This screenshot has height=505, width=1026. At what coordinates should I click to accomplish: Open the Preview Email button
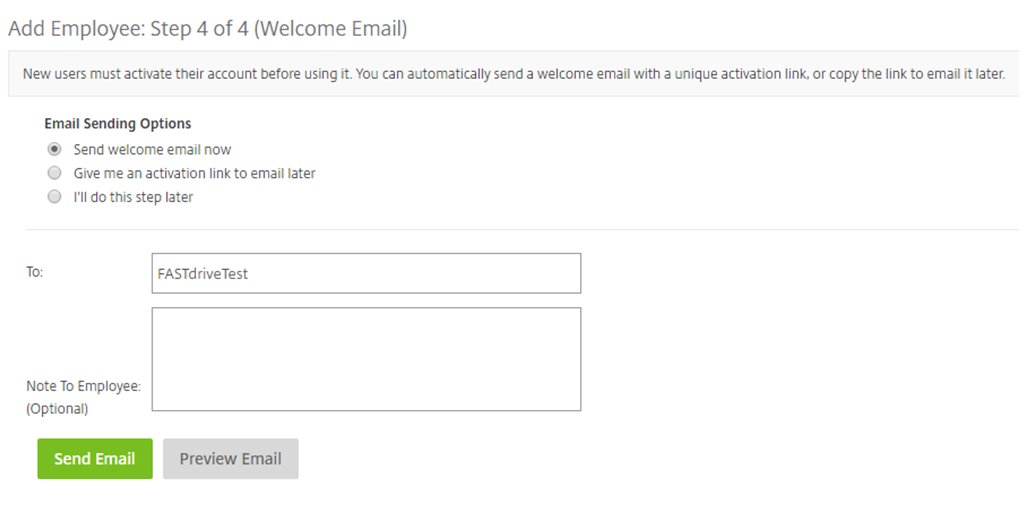pyautogui.click(x=230, y=459)
